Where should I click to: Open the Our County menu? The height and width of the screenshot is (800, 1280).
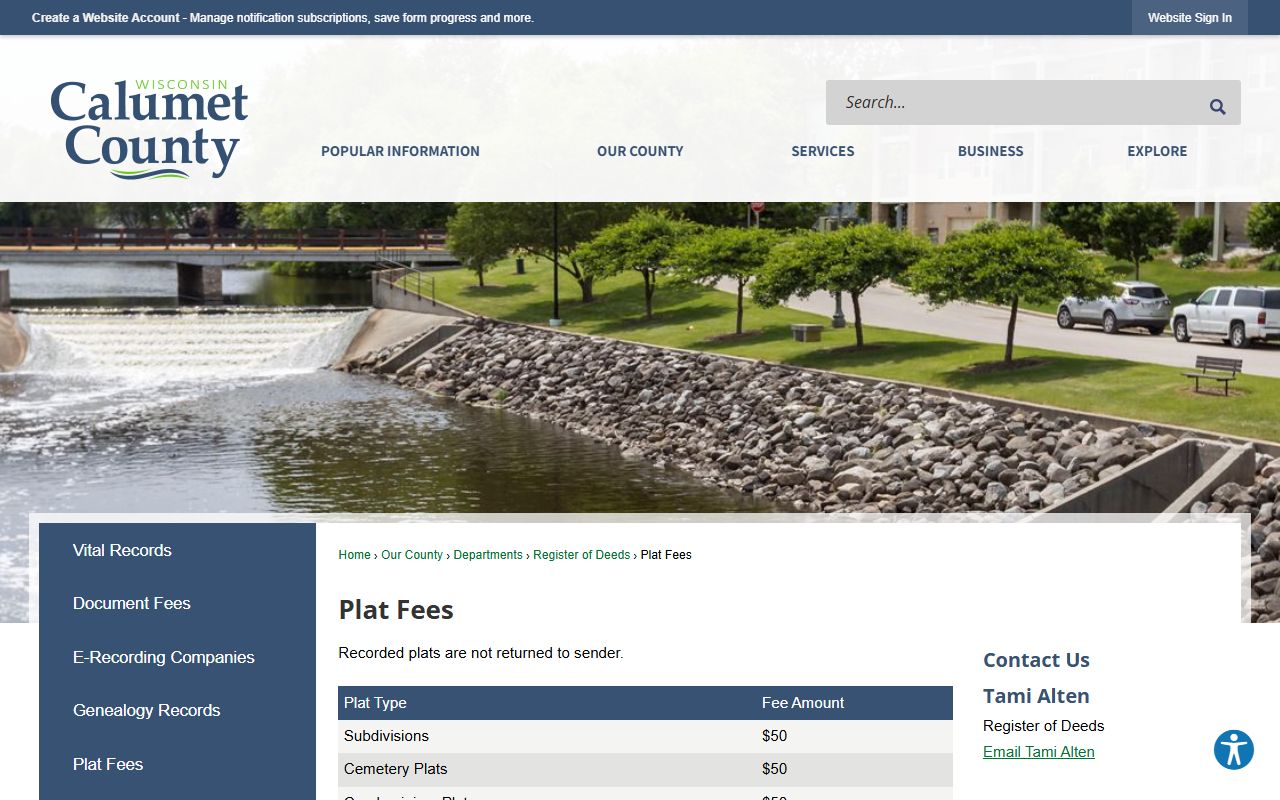tap(640, 151)
